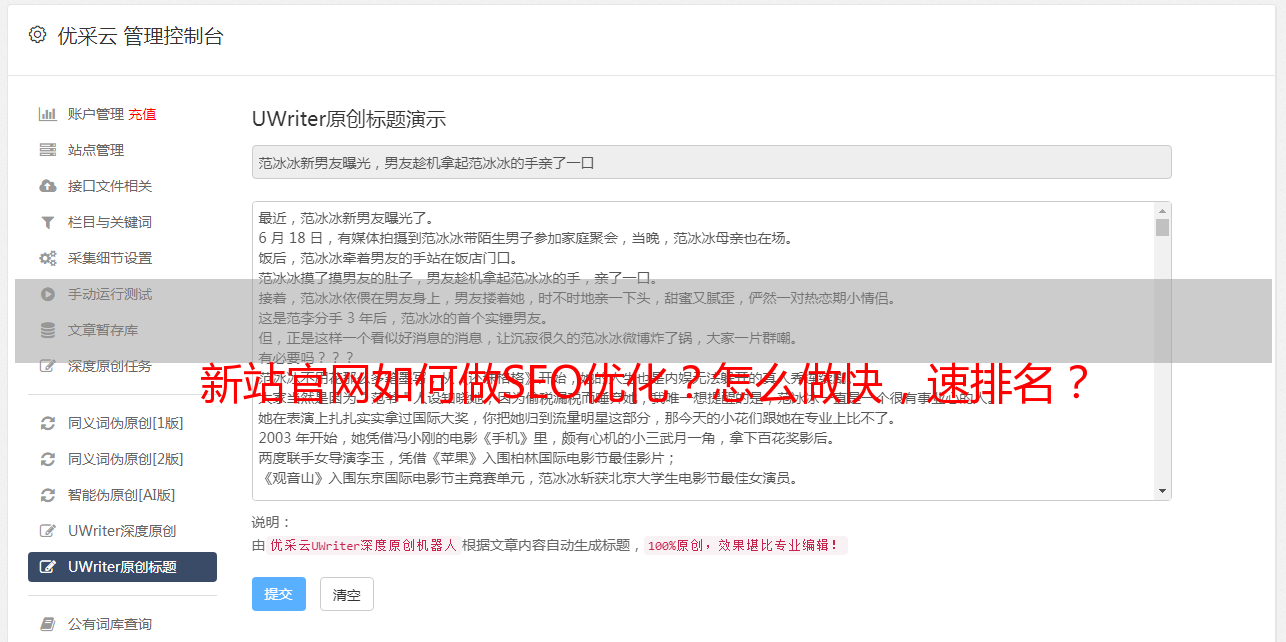This screenshot has width=1286, height=642.
Task: Click the filter icon beside 栏目与关键词
Action: pos(47,222)
